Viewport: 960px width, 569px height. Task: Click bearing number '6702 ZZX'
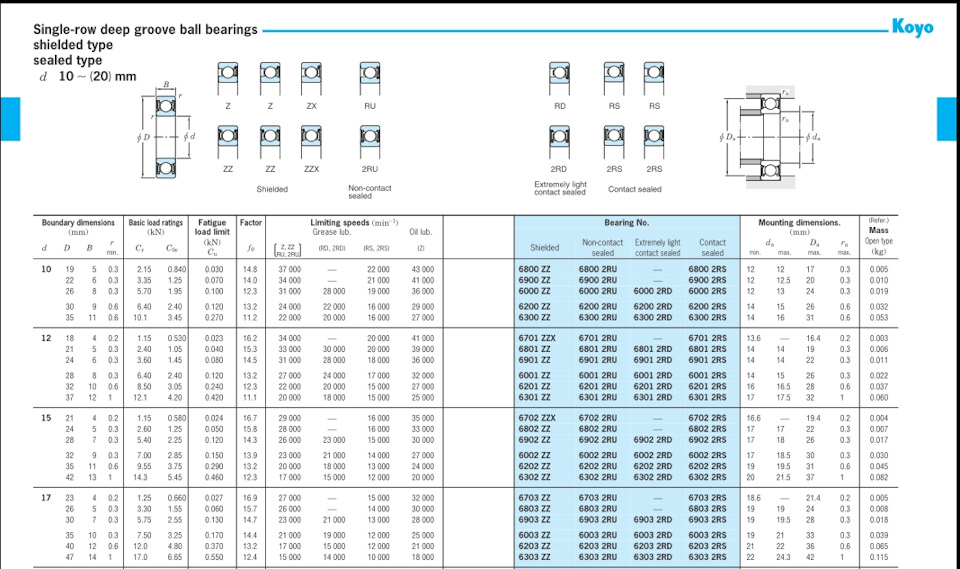point(537,418)
